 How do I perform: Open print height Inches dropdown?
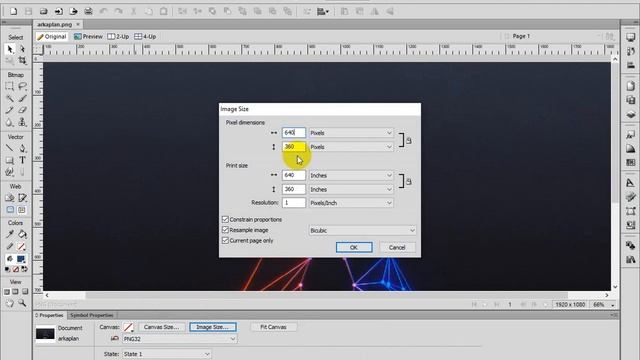(x=351, y=189)
